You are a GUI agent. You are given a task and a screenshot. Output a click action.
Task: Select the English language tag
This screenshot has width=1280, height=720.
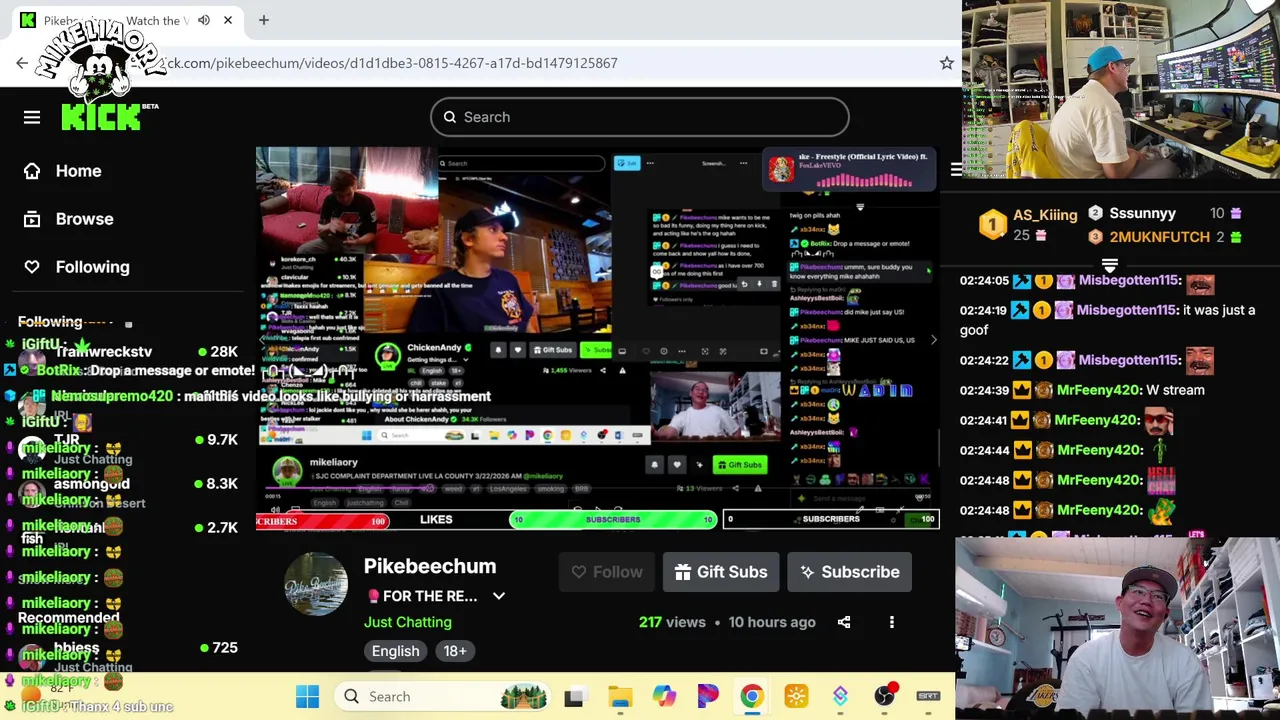(x=396, y=651)
